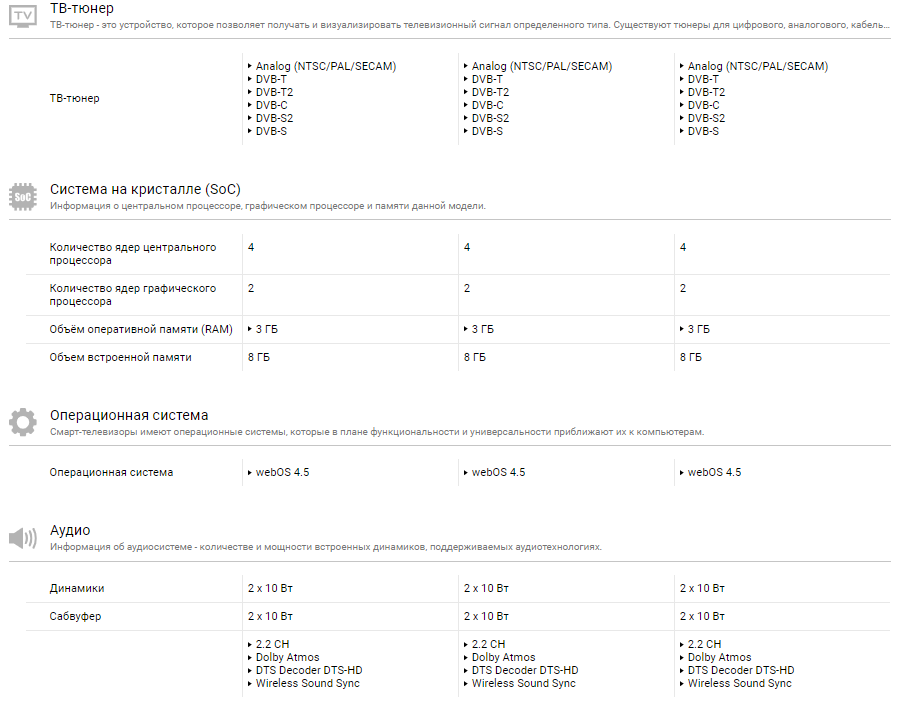Click the SoC chip icon
The height and width of the screenshot is (707, 898).
click(23, 196)
